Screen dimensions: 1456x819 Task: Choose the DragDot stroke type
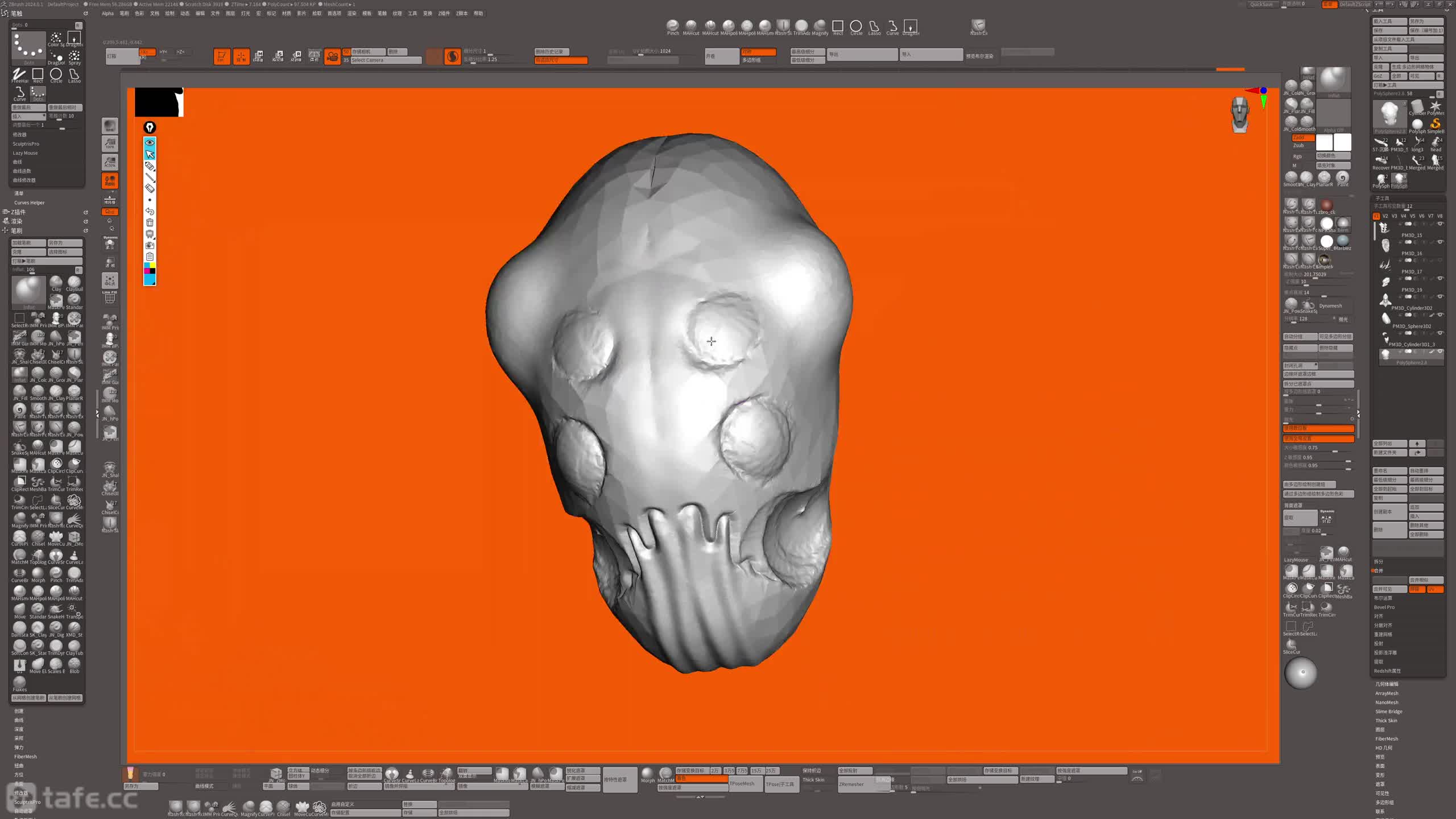56,57
